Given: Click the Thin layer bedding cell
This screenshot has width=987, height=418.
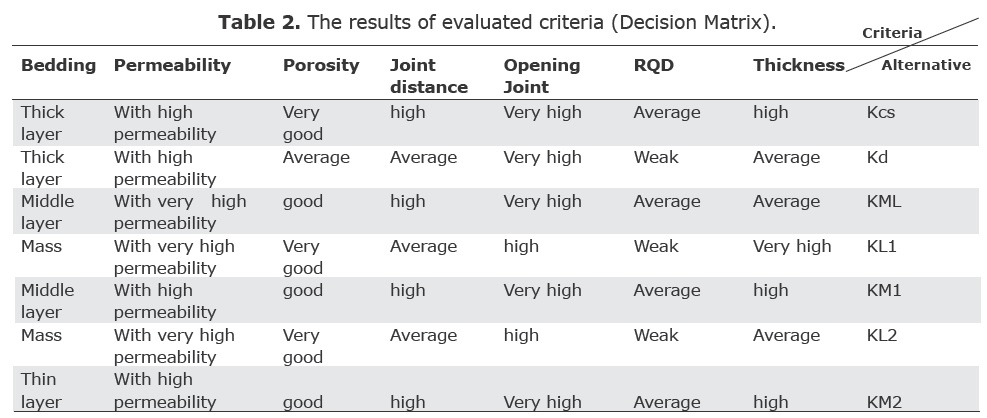Looking at the screenshot, I should pyautogui.click(x=42, y=391).
